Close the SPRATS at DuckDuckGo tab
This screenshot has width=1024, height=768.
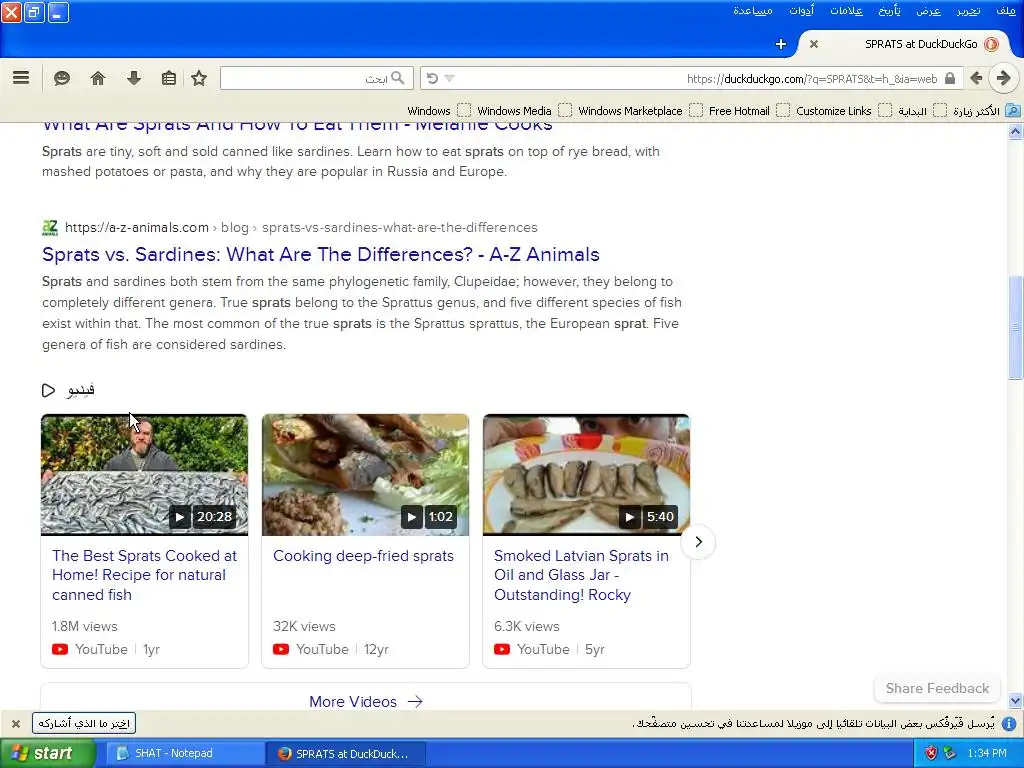(x=814, y=44)
